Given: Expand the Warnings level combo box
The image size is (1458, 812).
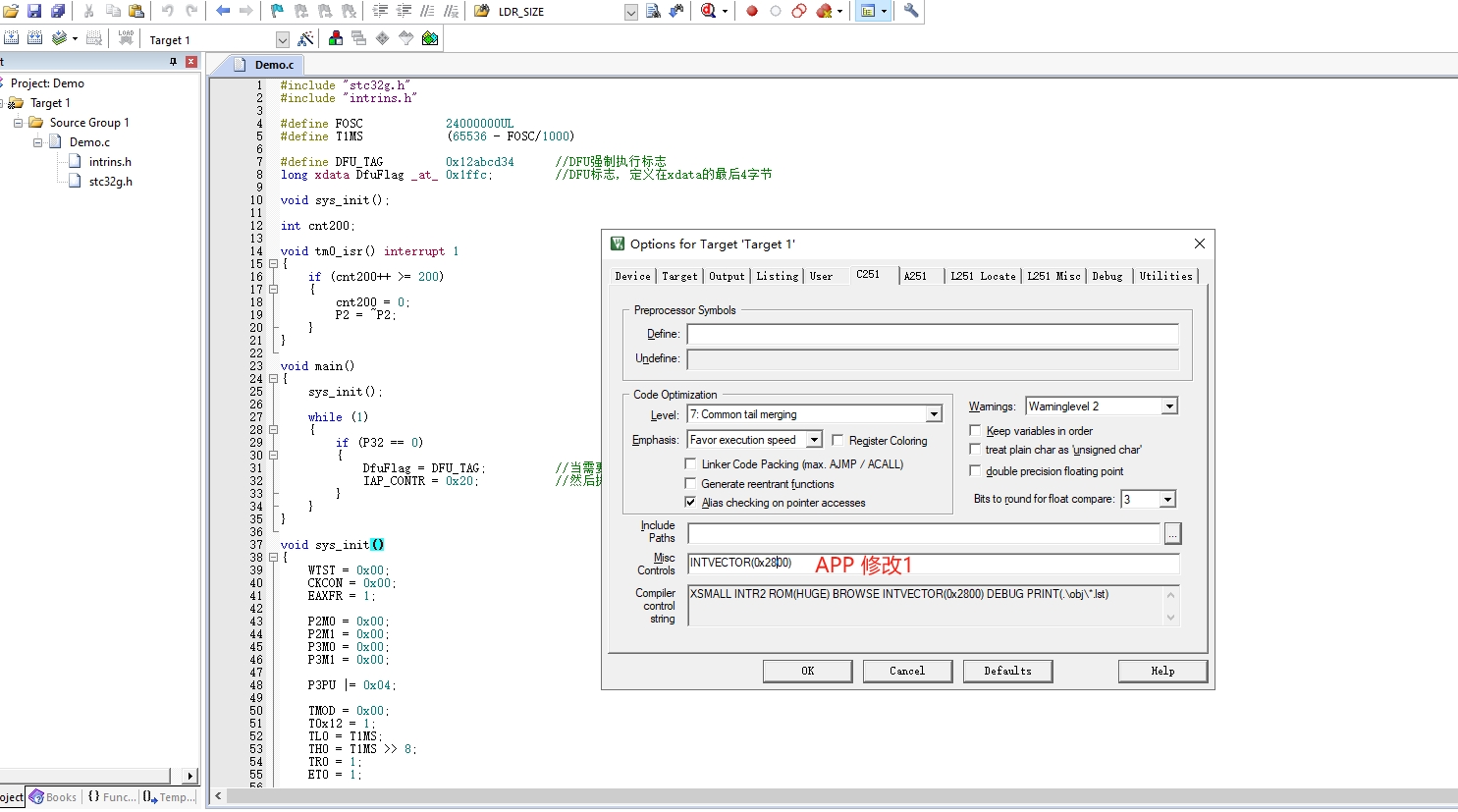Looking at the screenshot, I should point(1169,406).
